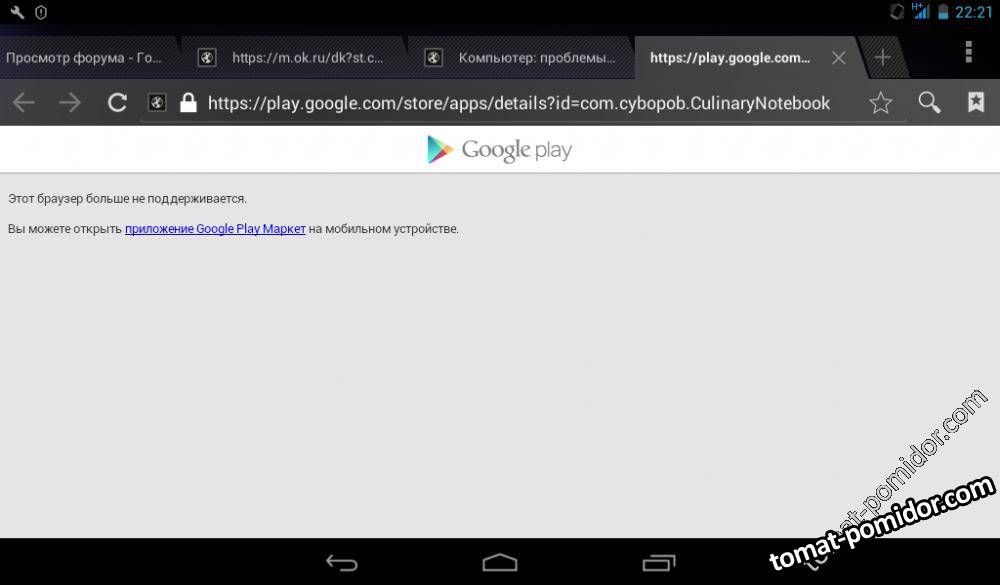Switch to the Компьютер: проблемы tab

[535, 58]
